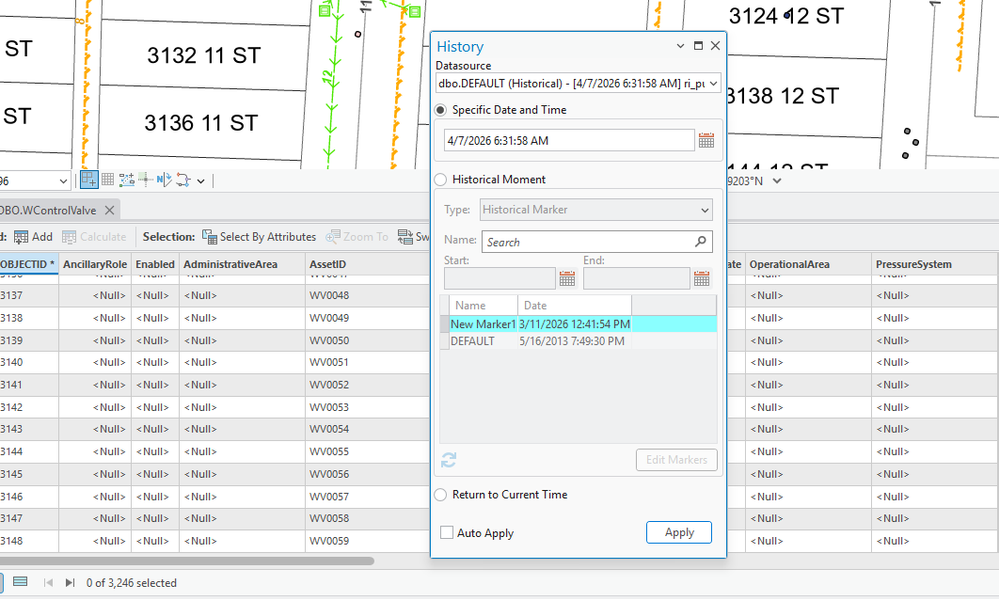999x599 pixels.
Task: Select the New Marker1 row
Action: click(579, 324)
